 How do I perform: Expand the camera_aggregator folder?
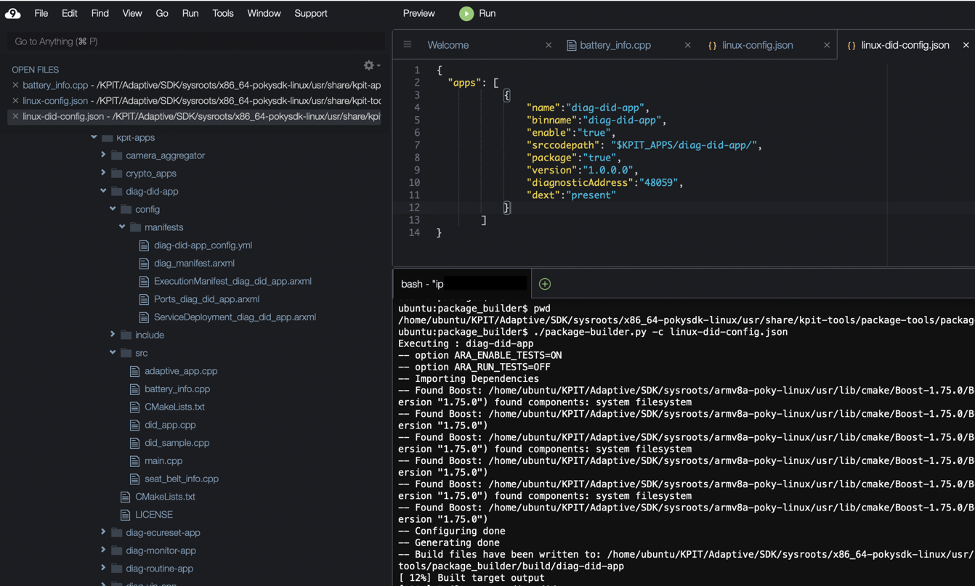coord(103,155)
